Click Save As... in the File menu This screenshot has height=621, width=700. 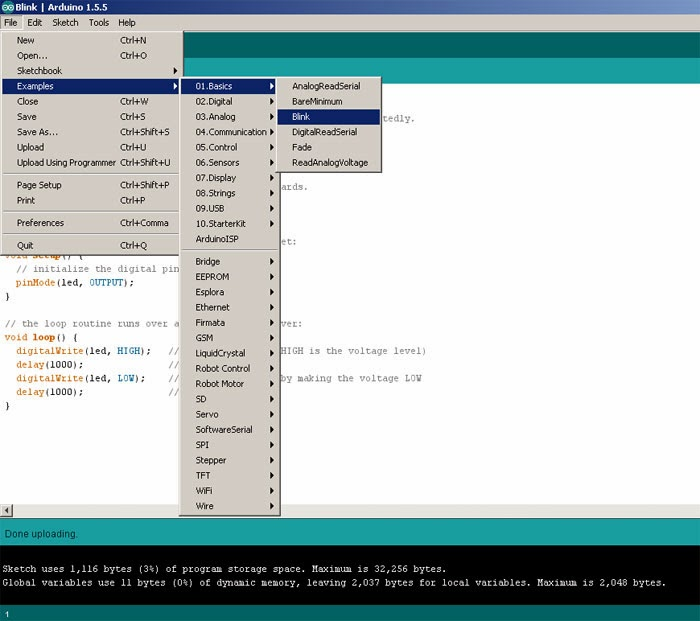[37, 132]
